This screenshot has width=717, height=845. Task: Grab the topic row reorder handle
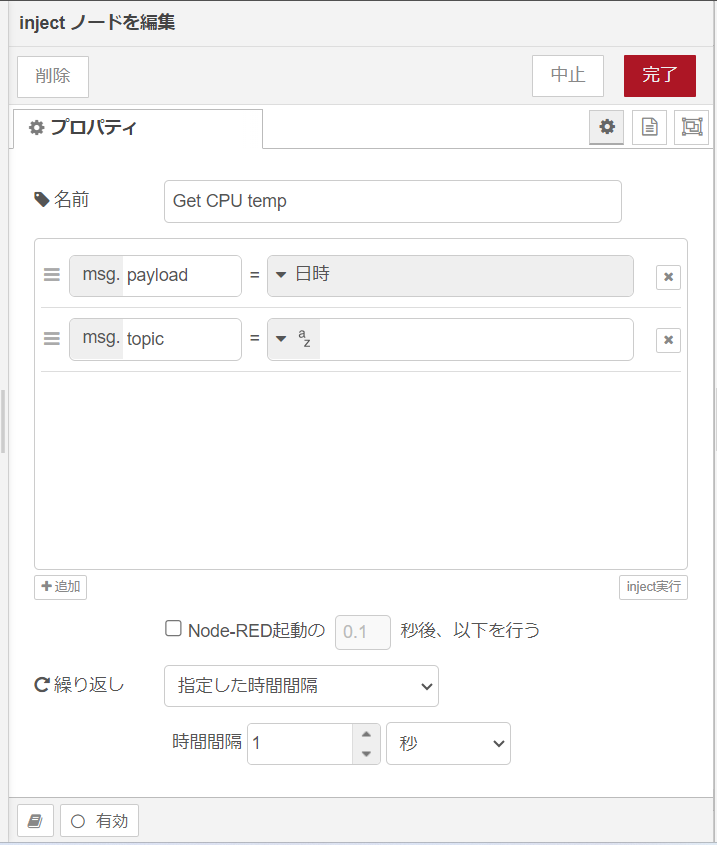pos(52,338)
